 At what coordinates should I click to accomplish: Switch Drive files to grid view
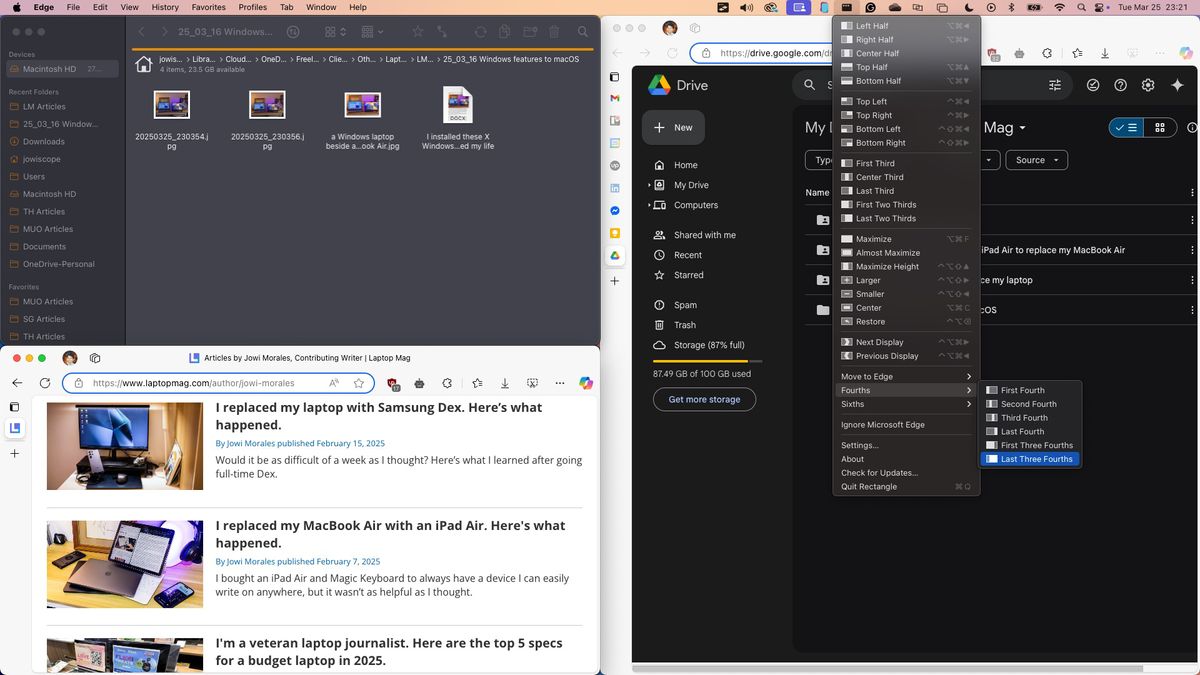tap(1159, 128)
